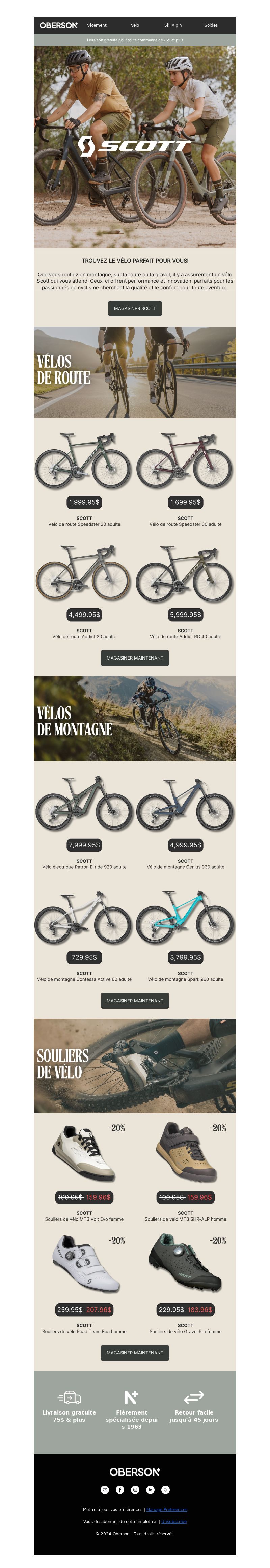This screenshot has height=1568, width=270.
Task: Open the turquoise Spark 960 bike image
Action: click(185, 917)
